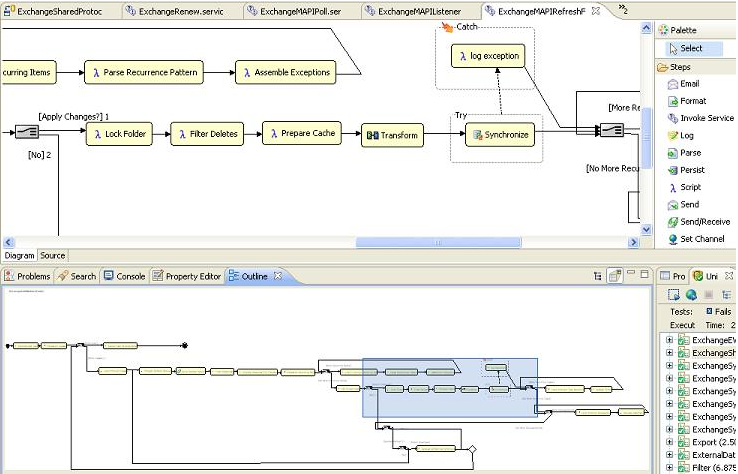
Task: Open the Property Editor tab
Action: [187, 276]
